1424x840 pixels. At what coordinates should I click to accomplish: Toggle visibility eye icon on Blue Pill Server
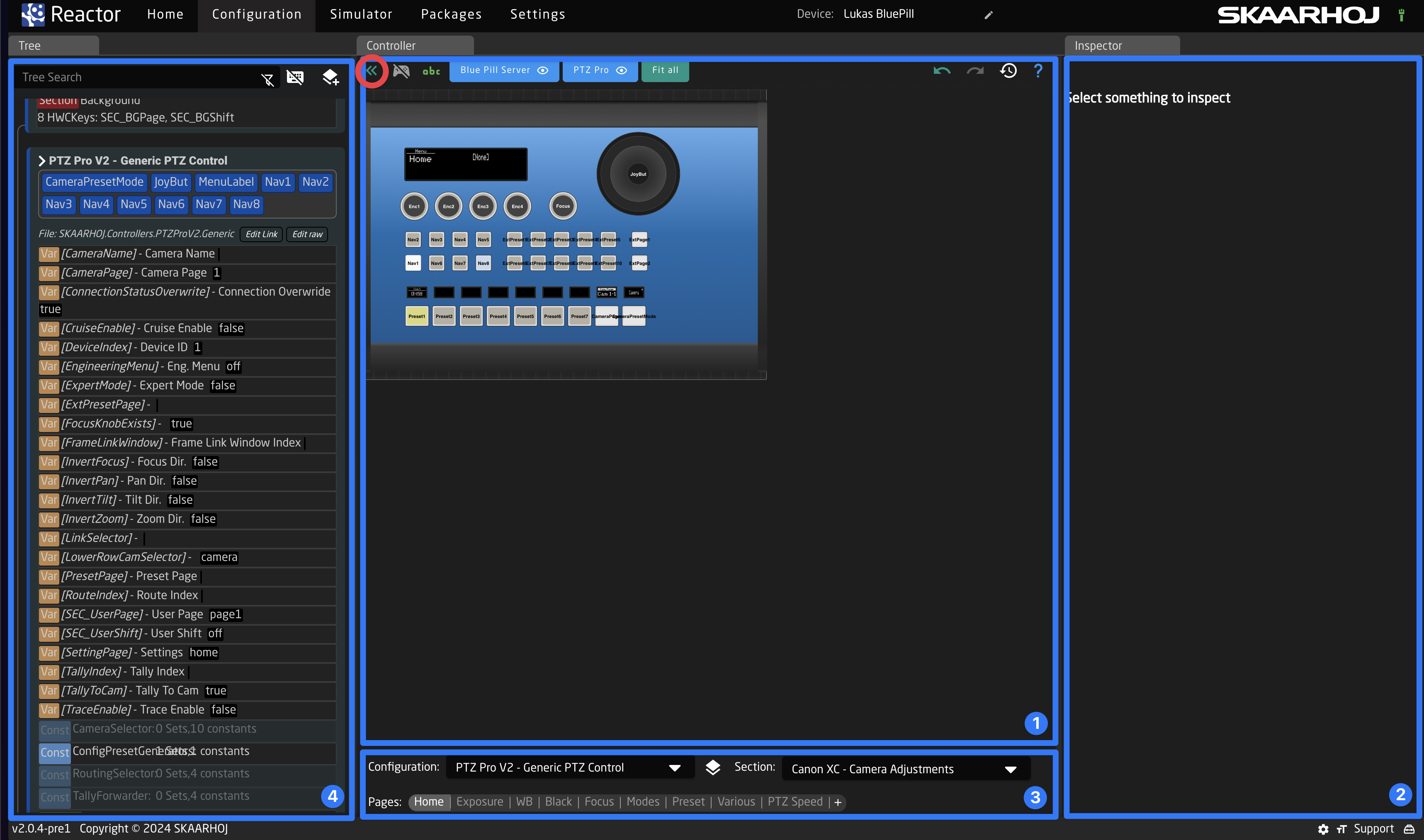tap(543, 70)
